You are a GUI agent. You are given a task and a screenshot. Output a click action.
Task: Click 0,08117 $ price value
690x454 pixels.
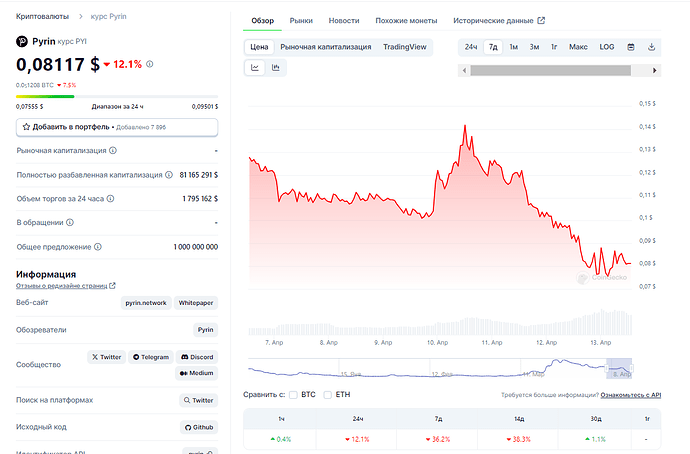[58, 65]
